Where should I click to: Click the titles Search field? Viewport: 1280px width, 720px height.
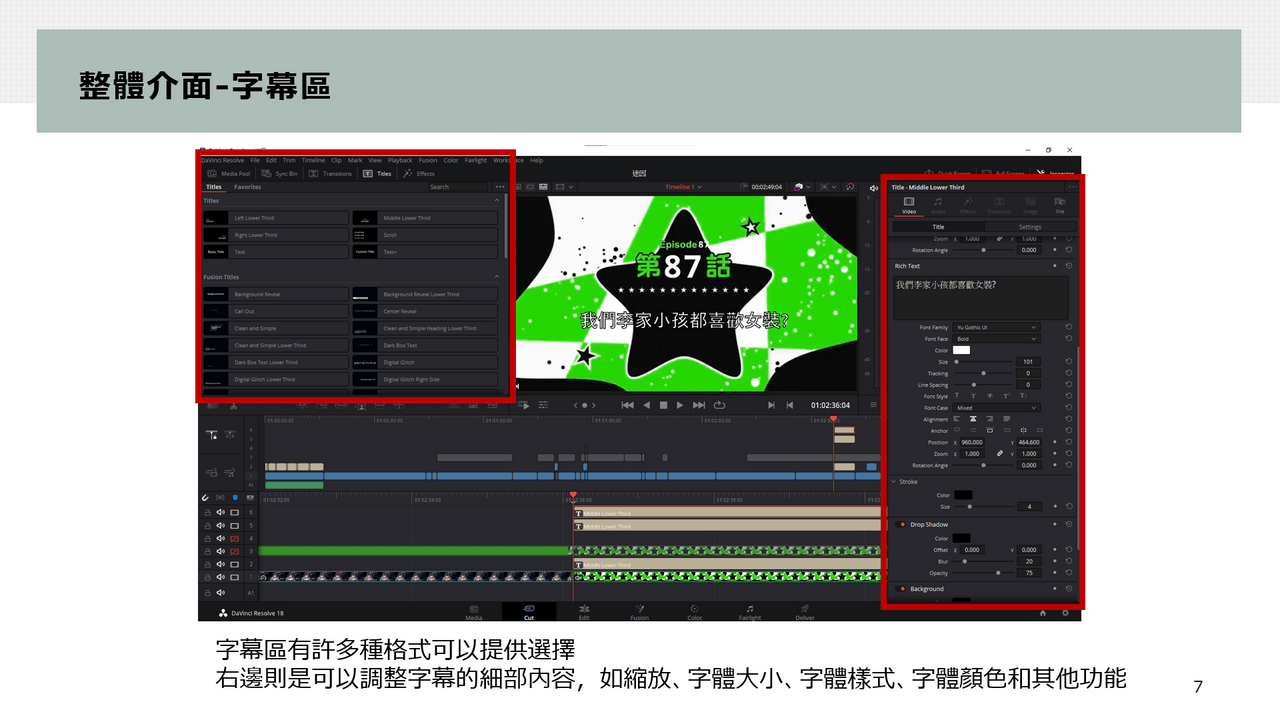coord(459,187)
